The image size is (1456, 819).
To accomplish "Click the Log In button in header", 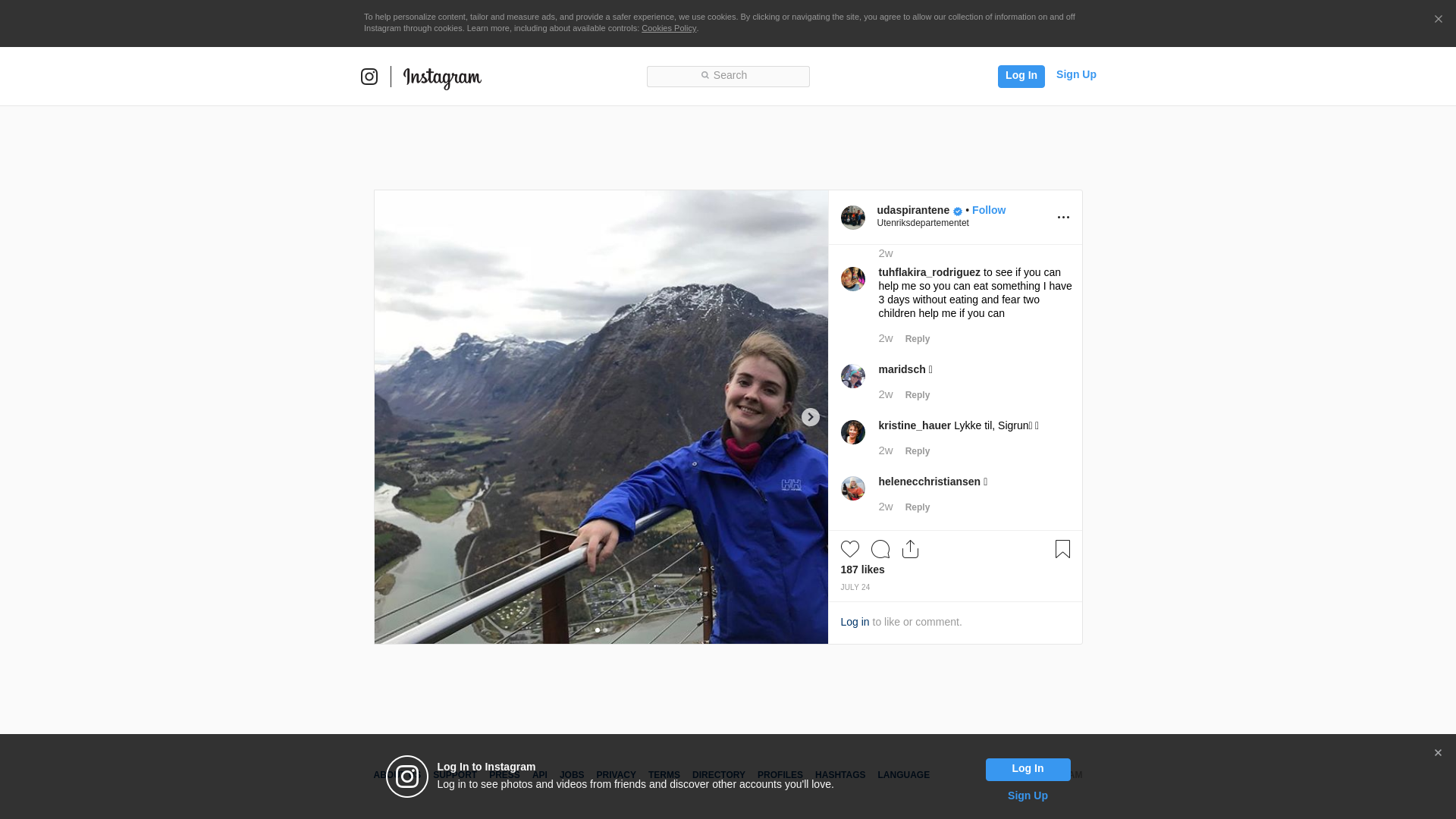I will [1021, 76].
